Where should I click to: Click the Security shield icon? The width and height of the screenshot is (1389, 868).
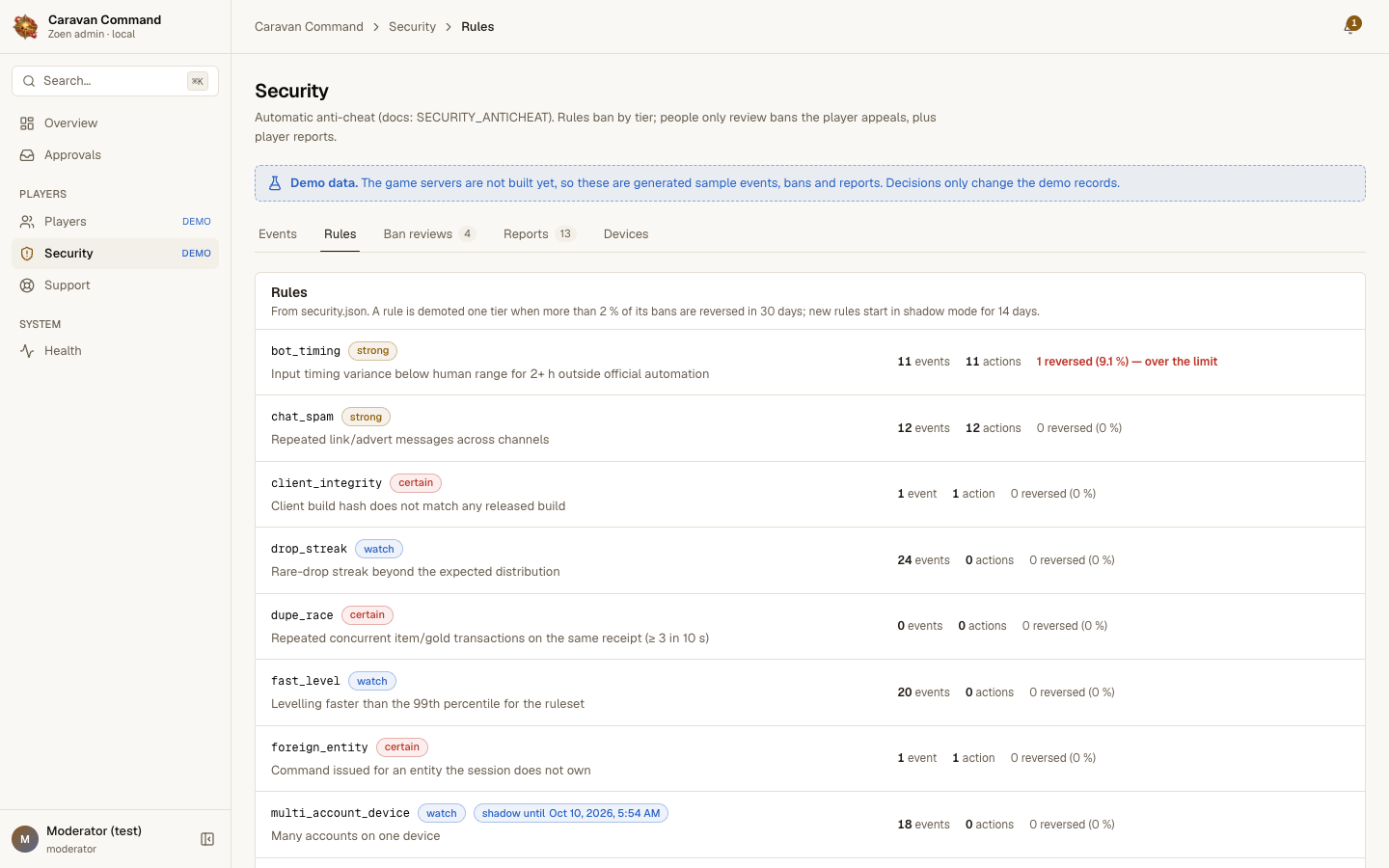tap(27, 254)
